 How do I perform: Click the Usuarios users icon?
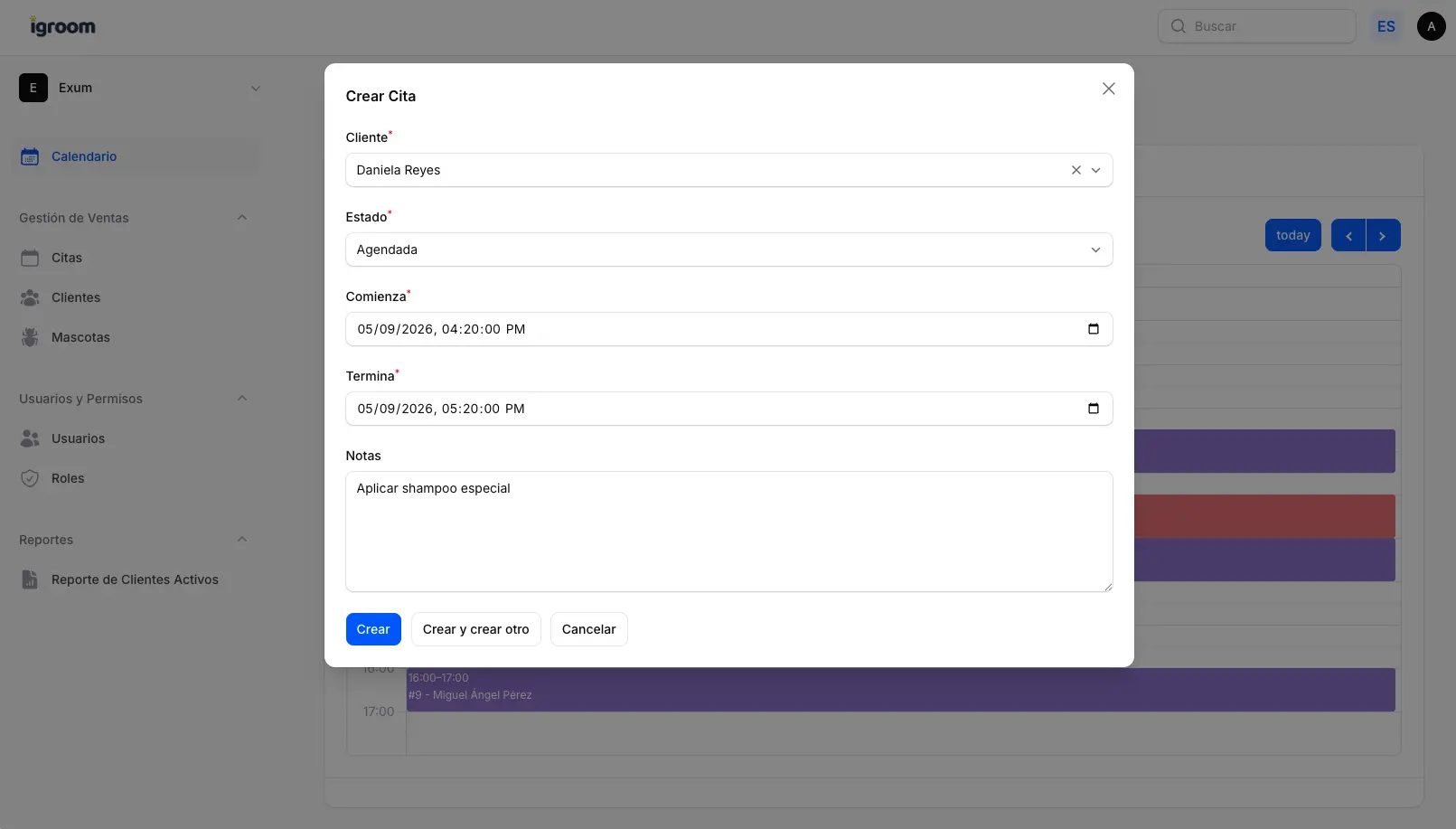(30, 438)
